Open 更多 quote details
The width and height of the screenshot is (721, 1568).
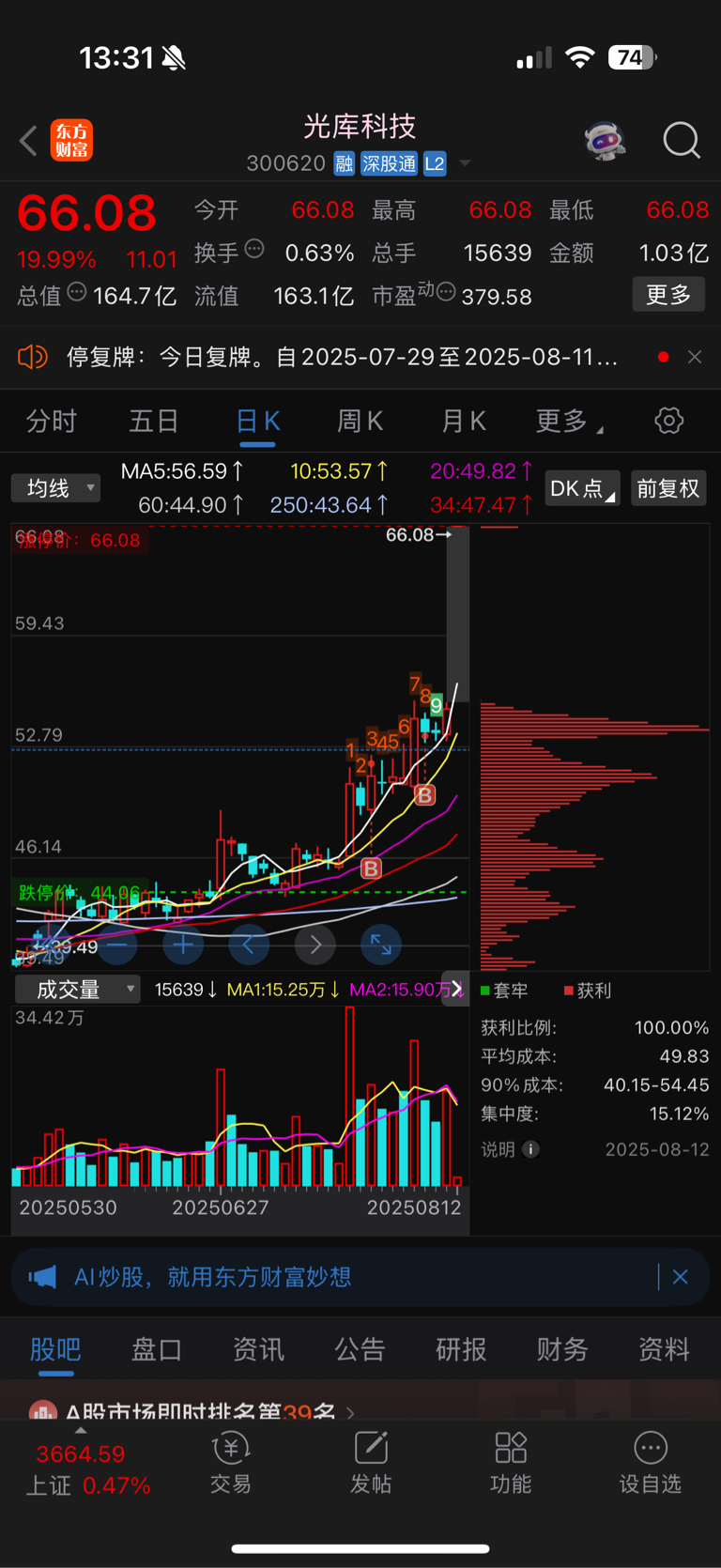coord(668,295)
